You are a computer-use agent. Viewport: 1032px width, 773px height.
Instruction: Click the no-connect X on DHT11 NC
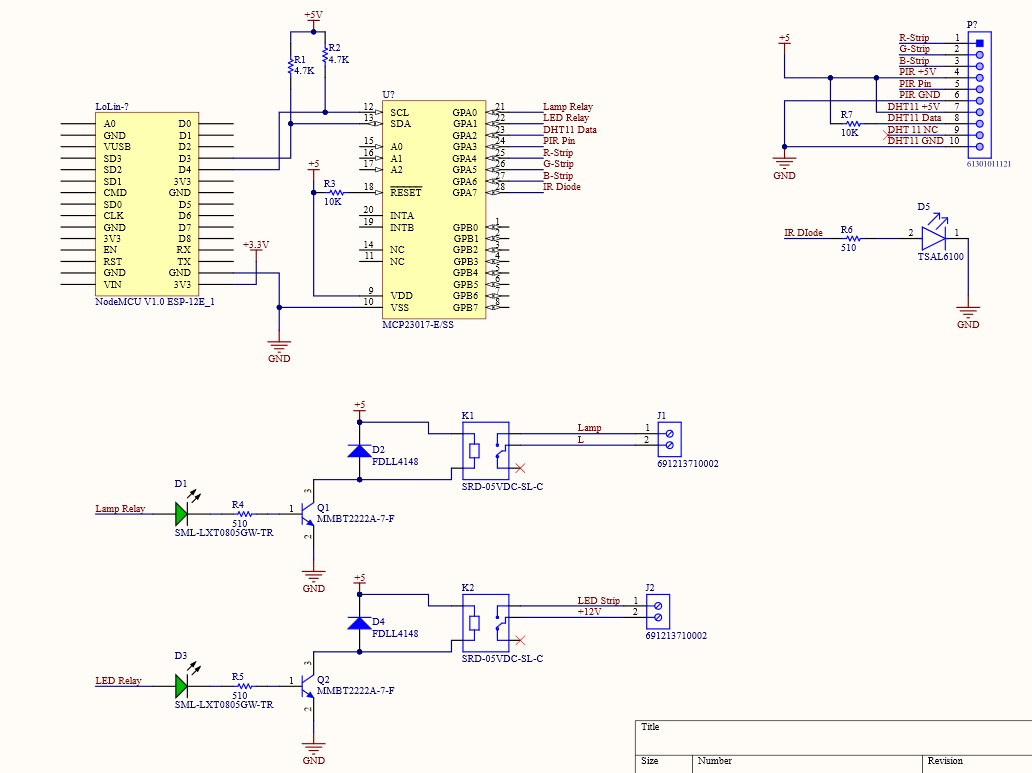coord(889,135)
